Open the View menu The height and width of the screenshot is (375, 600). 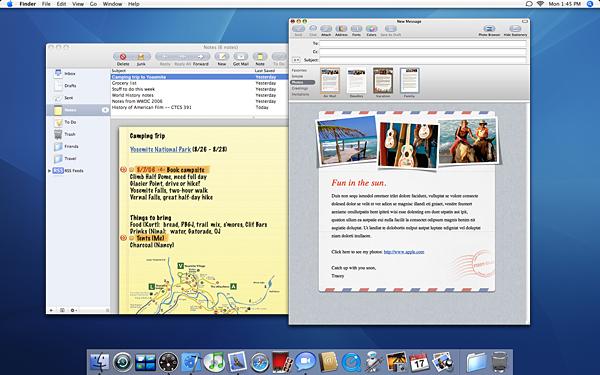(78, 4)
